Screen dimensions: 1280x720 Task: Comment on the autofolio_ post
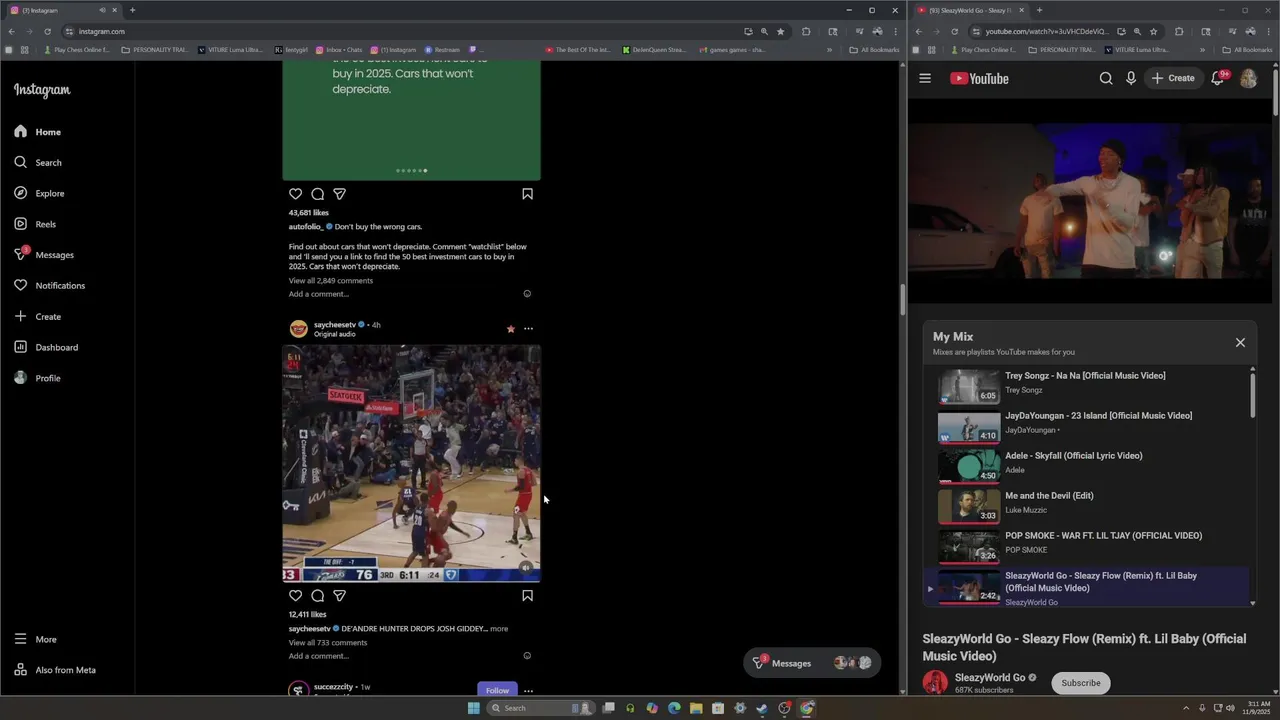[x=317, y=194]
